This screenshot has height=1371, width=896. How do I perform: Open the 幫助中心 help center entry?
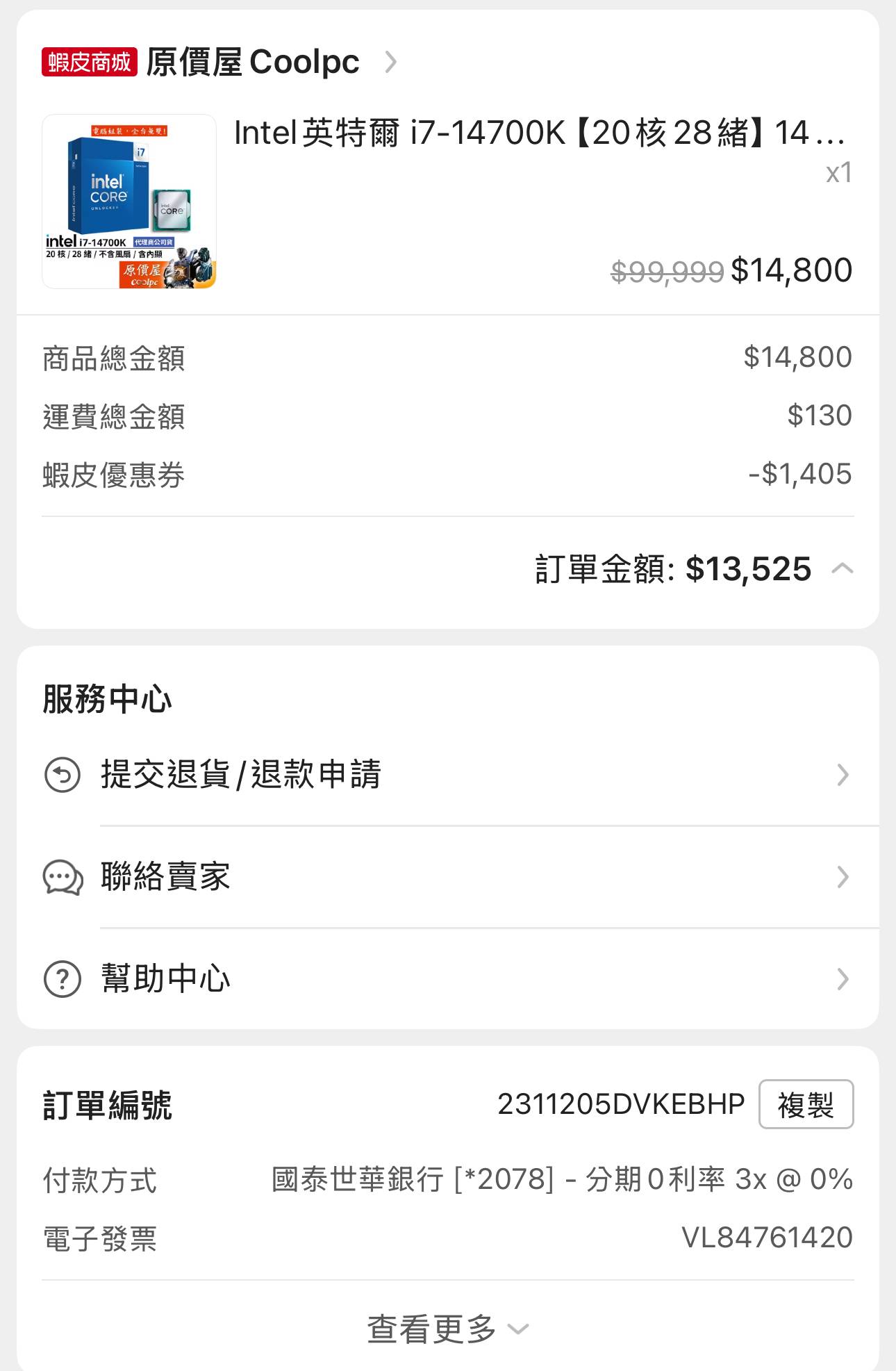[448, 979]
